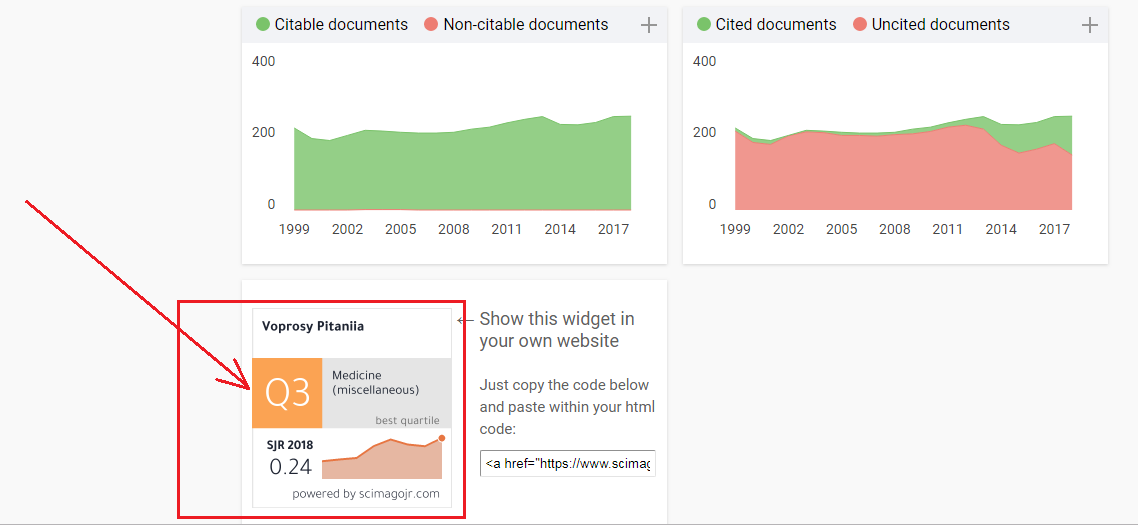Click the orange Q3 quartile badge
Image resolution: width=1138 pixels, height=528 pixels.
[287, 392]
